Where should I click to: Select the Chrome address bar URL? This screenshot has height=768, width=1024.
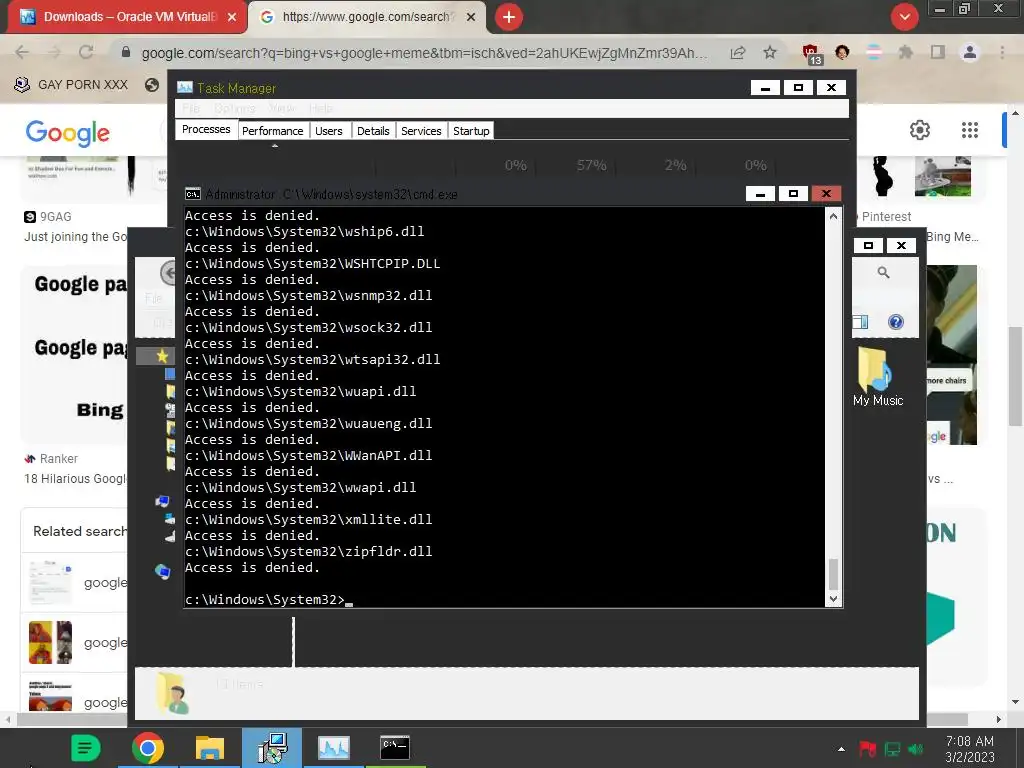click(x=424, y=53)
